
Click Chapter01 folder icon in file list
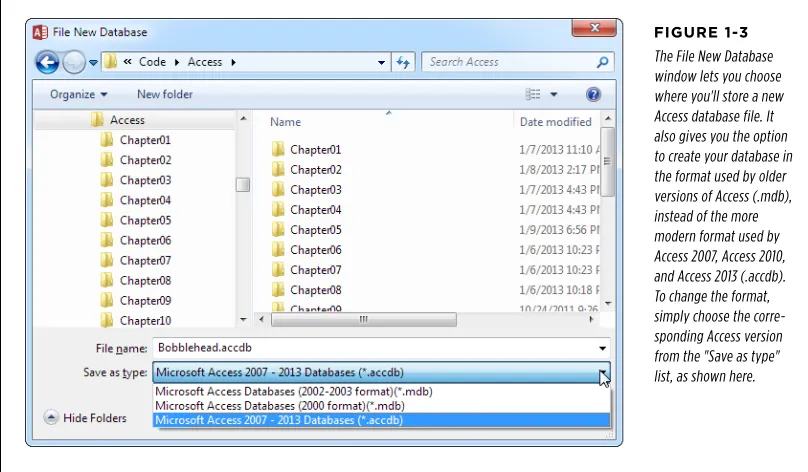pos(278,149)
